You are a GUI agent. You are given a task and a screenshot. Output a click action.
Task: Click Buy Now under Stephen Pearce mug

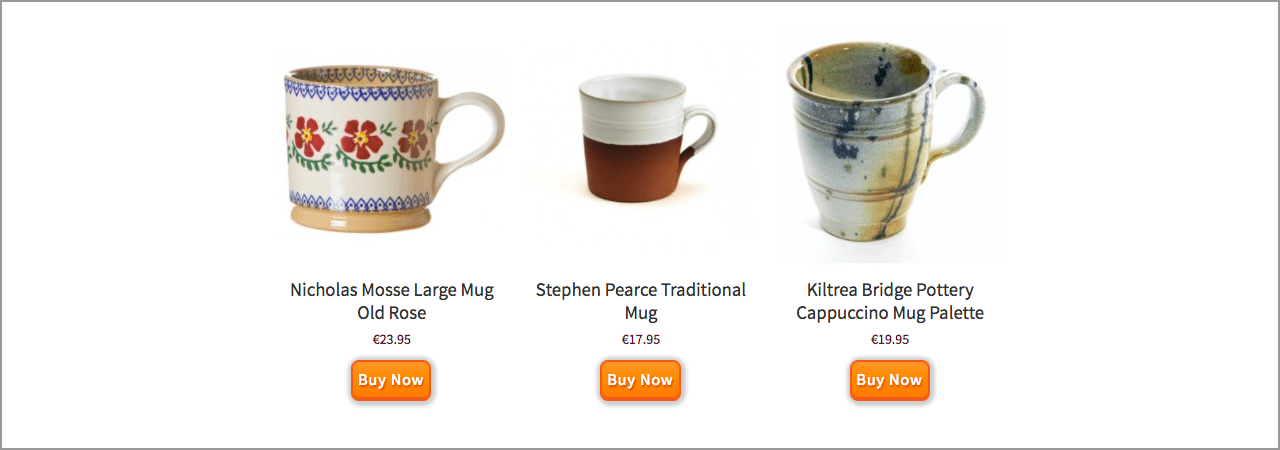[x=640, y=380]
